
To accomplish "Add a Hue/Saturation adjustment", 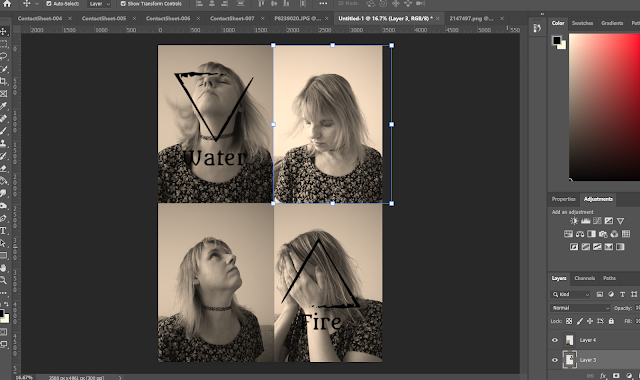I will (568, 234).
